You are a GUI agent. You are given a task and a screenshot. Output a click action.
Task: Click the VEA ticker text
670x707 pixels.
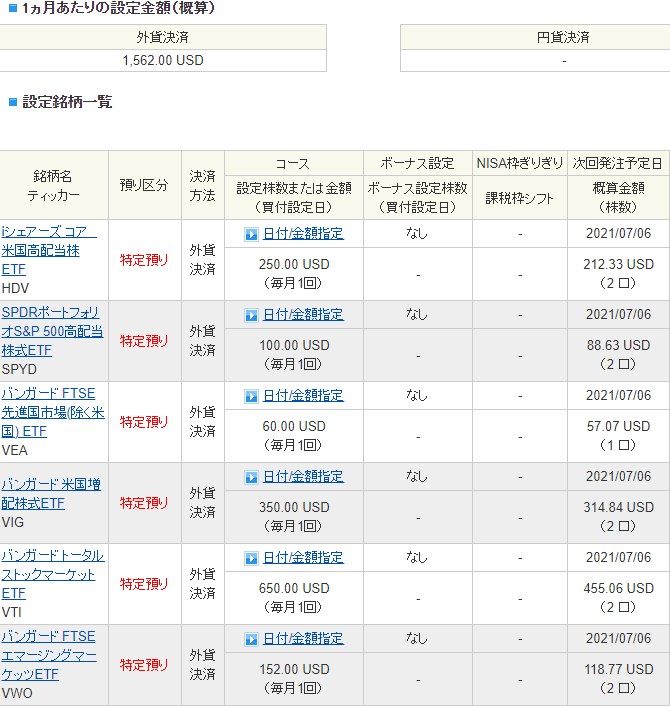[14, 450]
